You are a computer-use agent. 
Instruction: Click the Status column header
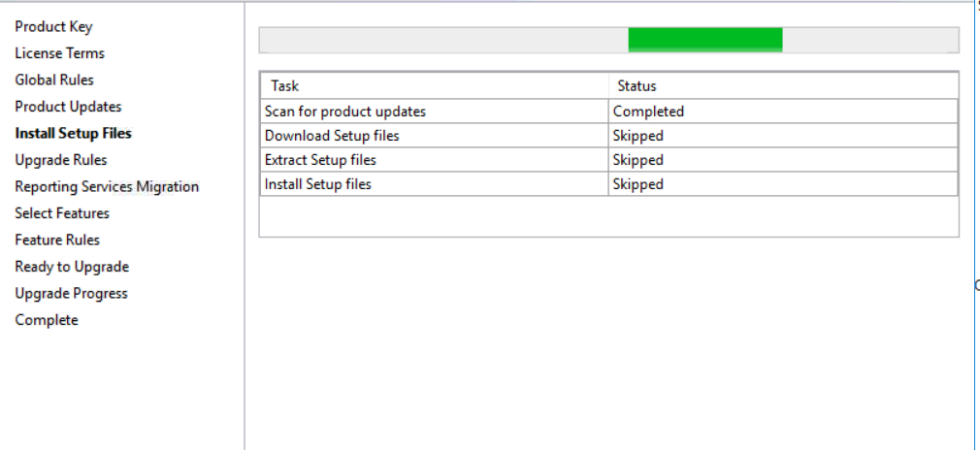pos(636,86)
